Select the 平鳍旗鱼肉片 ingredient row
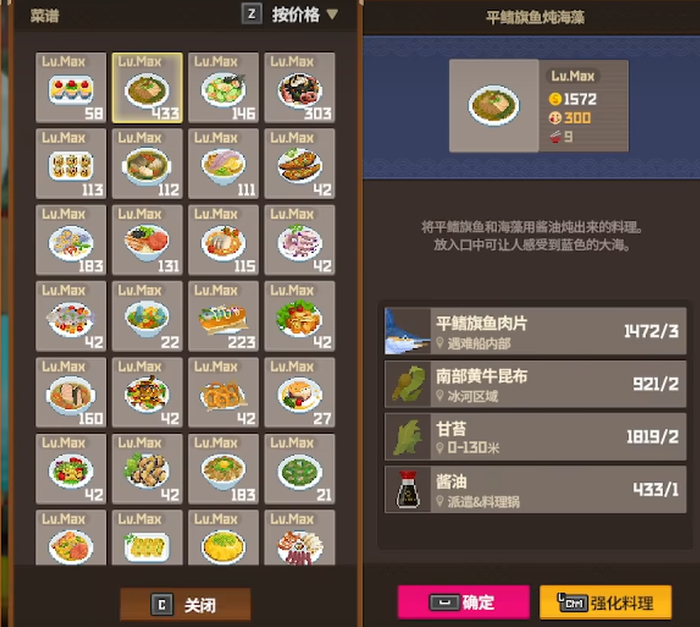The image size is (700, 627). [x=535, y=331]
